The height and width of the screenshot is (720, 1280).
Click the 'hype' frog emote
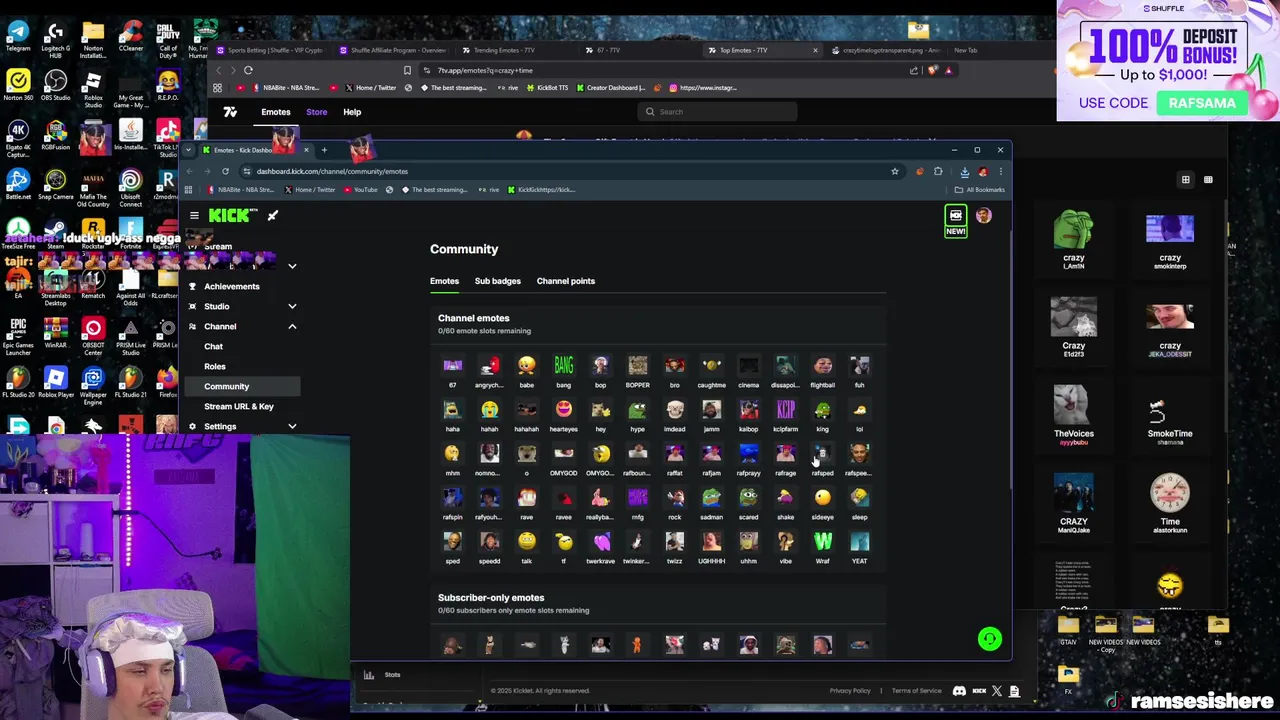coord(638,410)
